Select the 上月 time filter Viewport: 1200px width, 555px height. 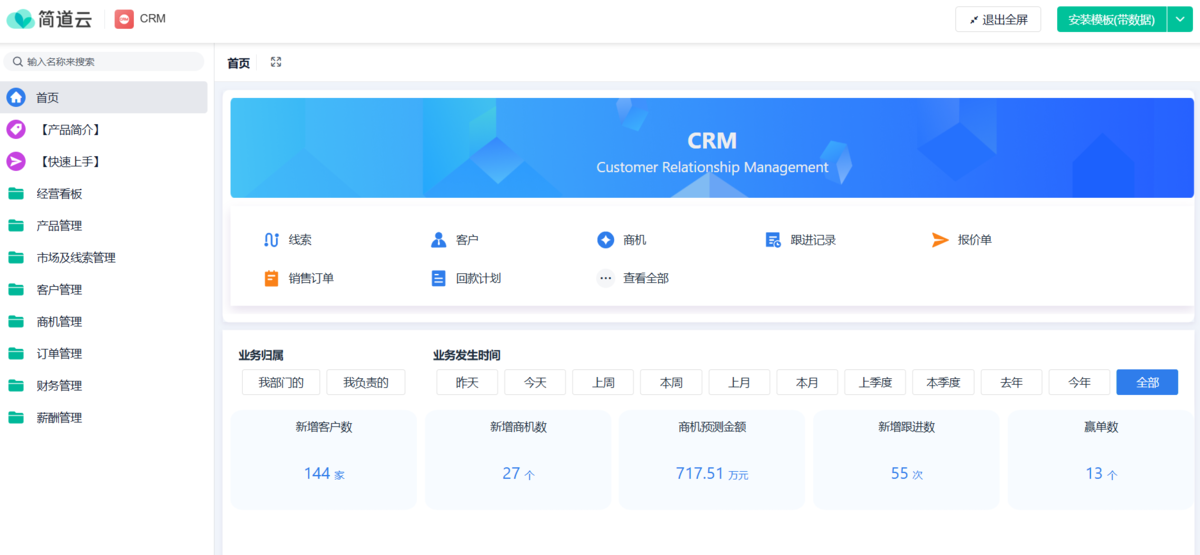(x=739, y=382)
